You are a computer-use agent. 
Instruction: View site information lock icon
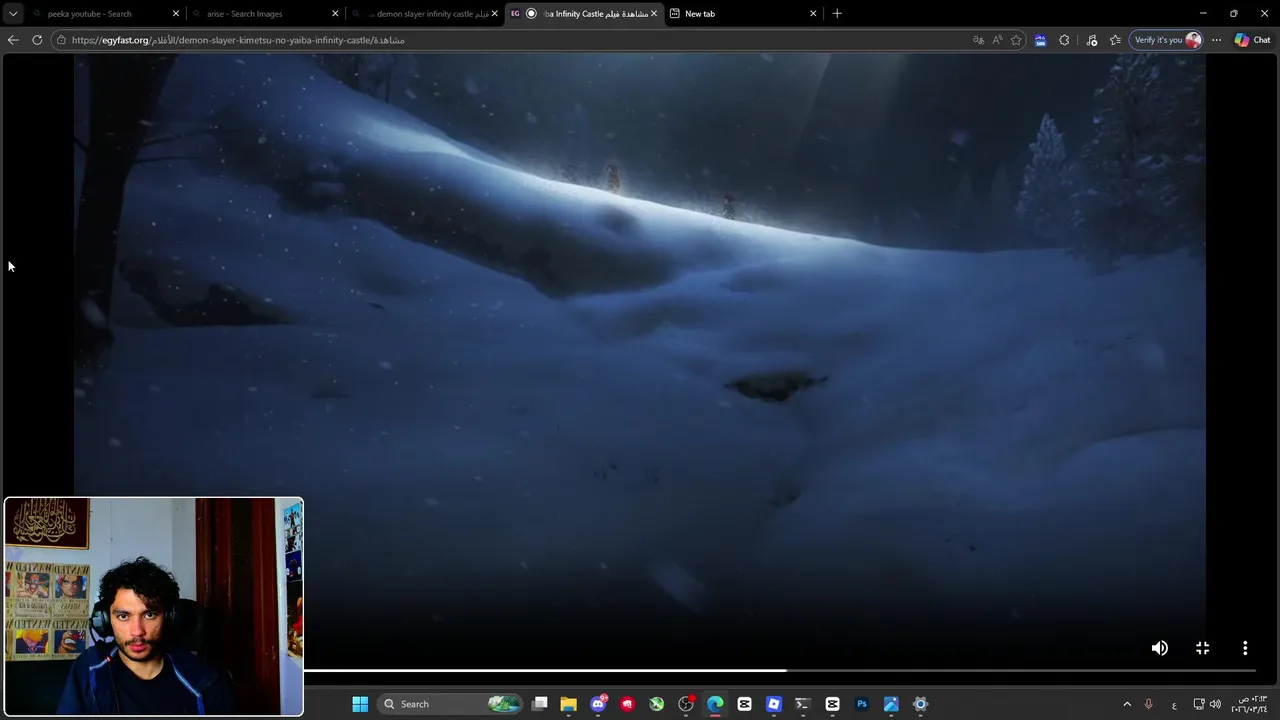click(x=62, y=40)
